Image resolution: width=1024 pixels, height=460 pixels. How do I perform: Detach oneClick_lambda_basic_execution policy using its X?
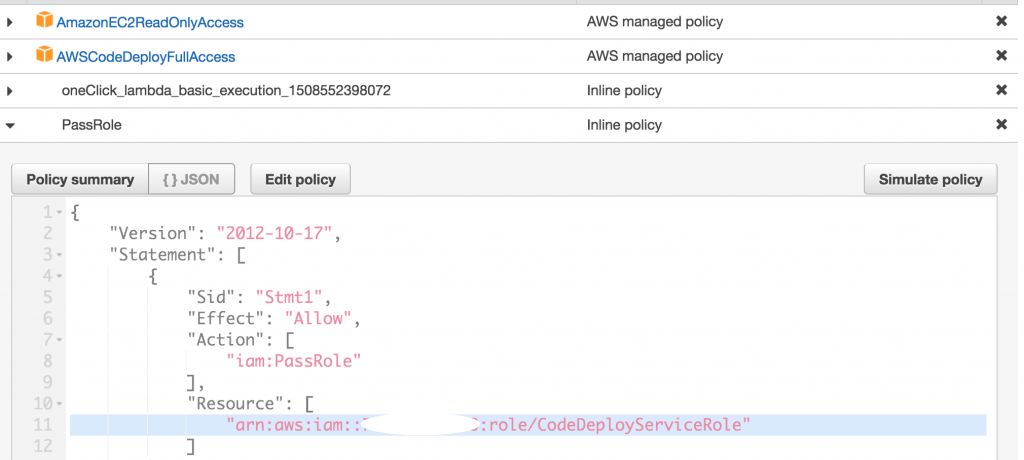[x=1001, y=90]
